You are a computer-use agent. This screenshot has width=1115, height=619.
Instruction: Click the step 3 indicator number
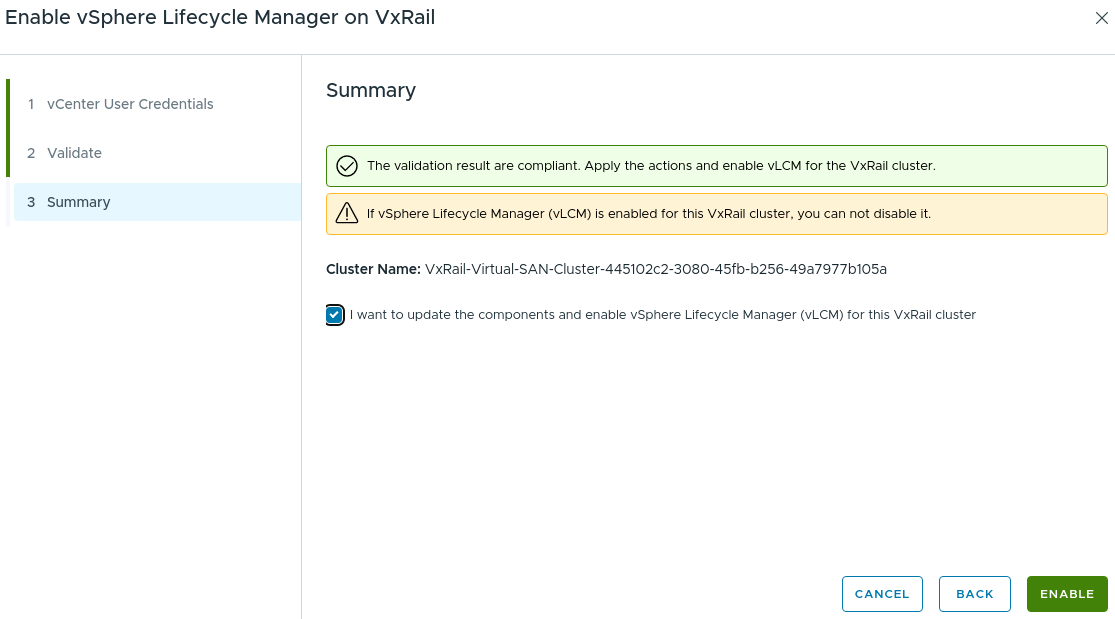[31, 201]
